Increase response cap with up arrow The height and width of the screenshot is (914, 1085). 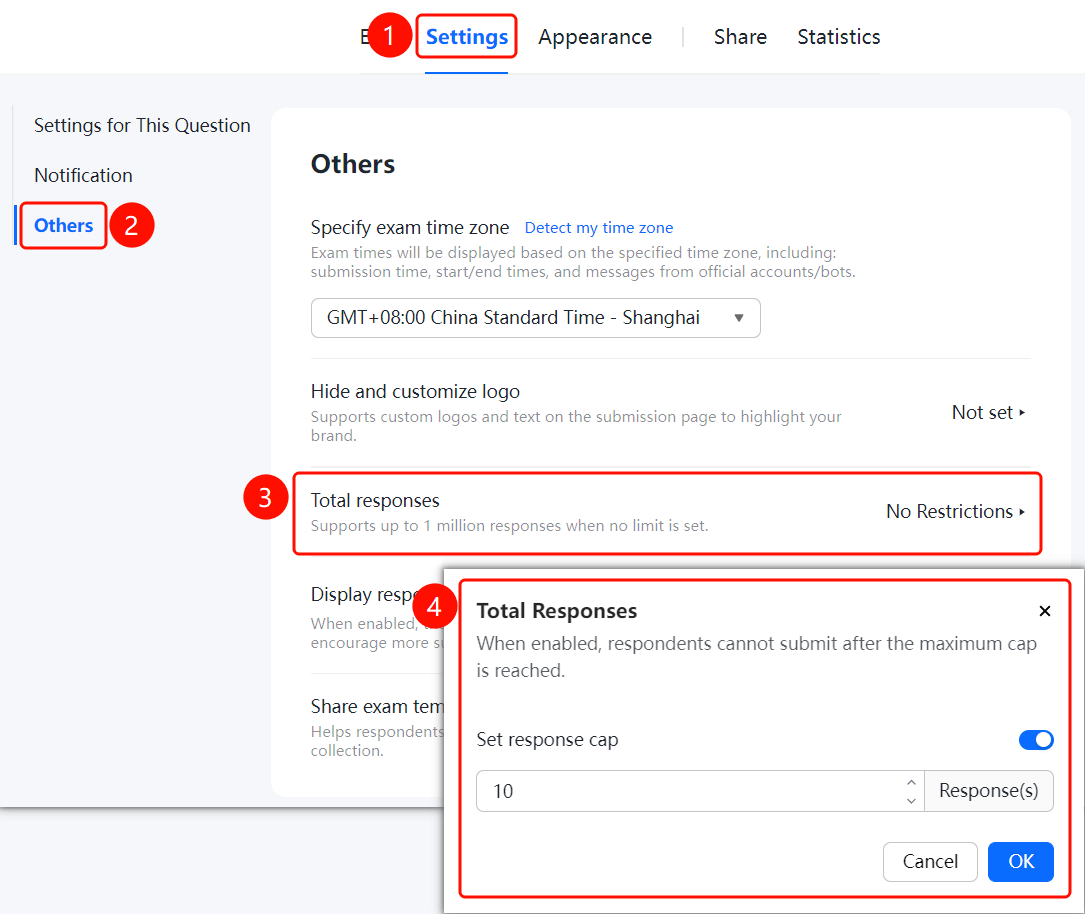coord(911,783)
